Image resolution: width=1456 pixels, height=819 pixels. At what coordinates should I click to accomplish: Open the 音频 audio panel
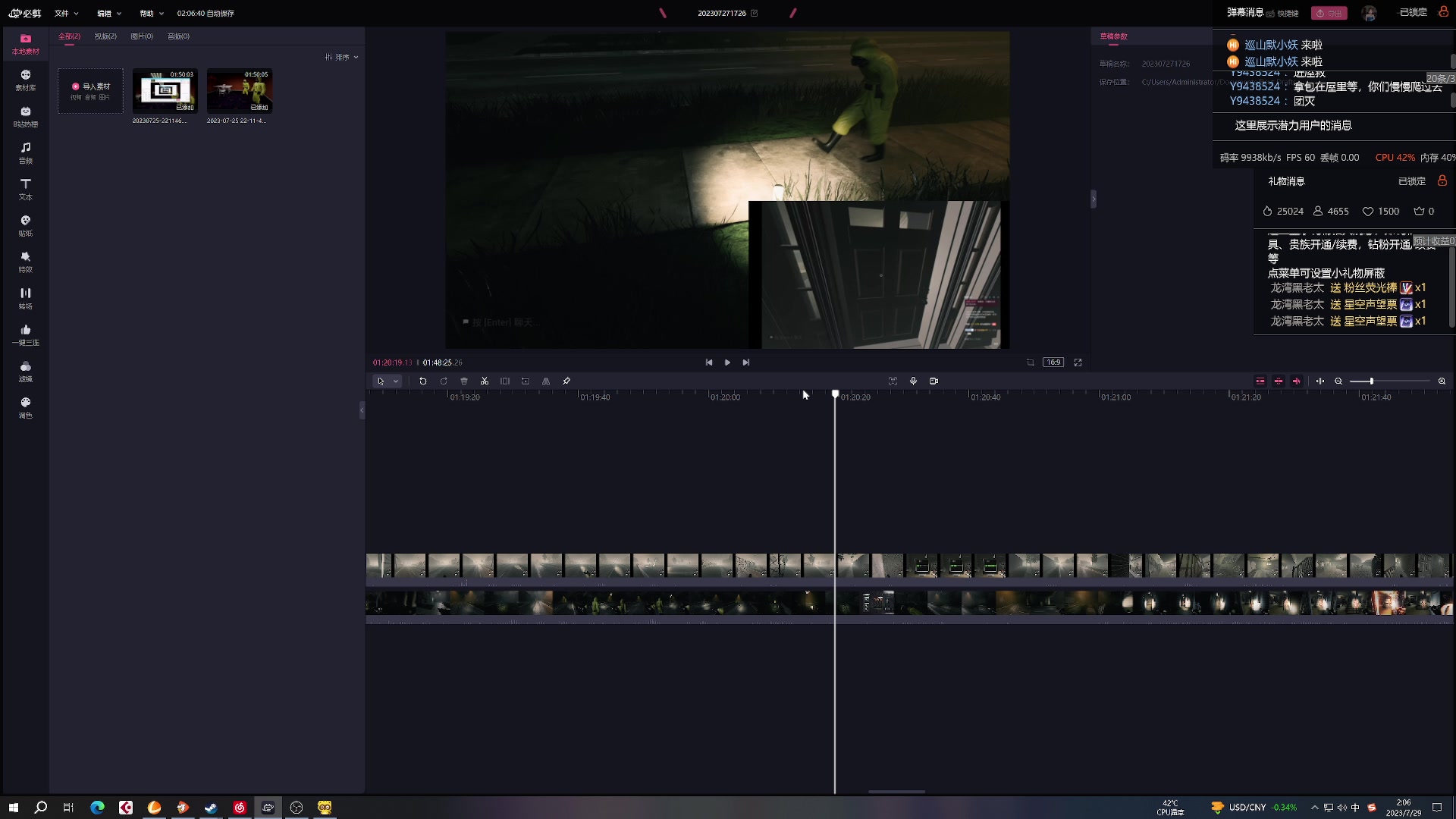tap(25, 153)
